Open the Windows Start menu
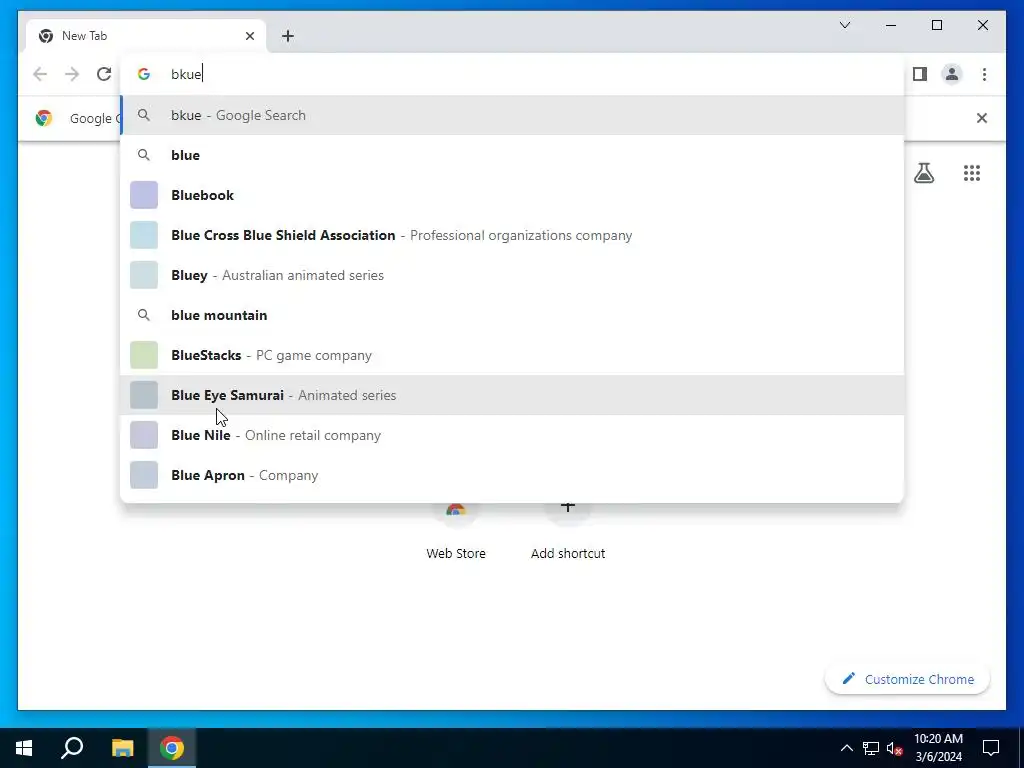Viewport: 1024px width, 768px height. (24, 748)
